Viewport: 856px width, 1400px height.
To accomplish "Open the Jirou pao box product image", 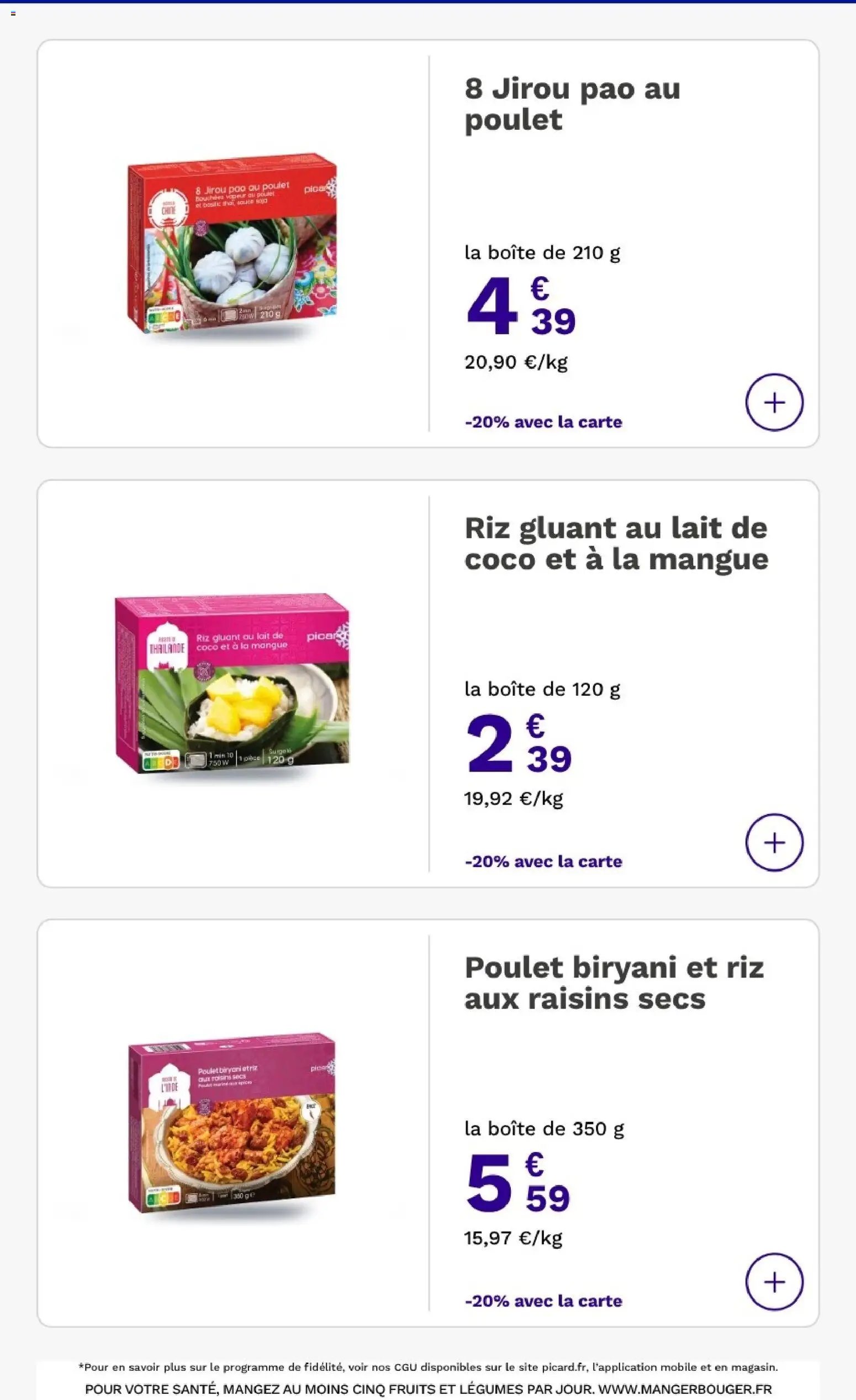I will (x=233, y=244).
